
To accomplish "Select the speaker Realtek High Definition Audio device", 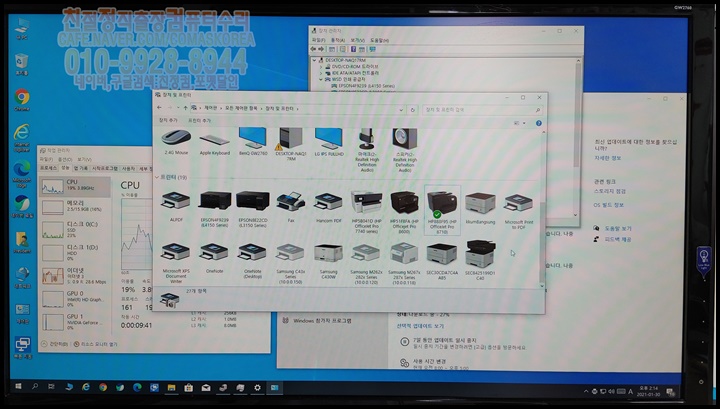I will [x=405, y=150].
